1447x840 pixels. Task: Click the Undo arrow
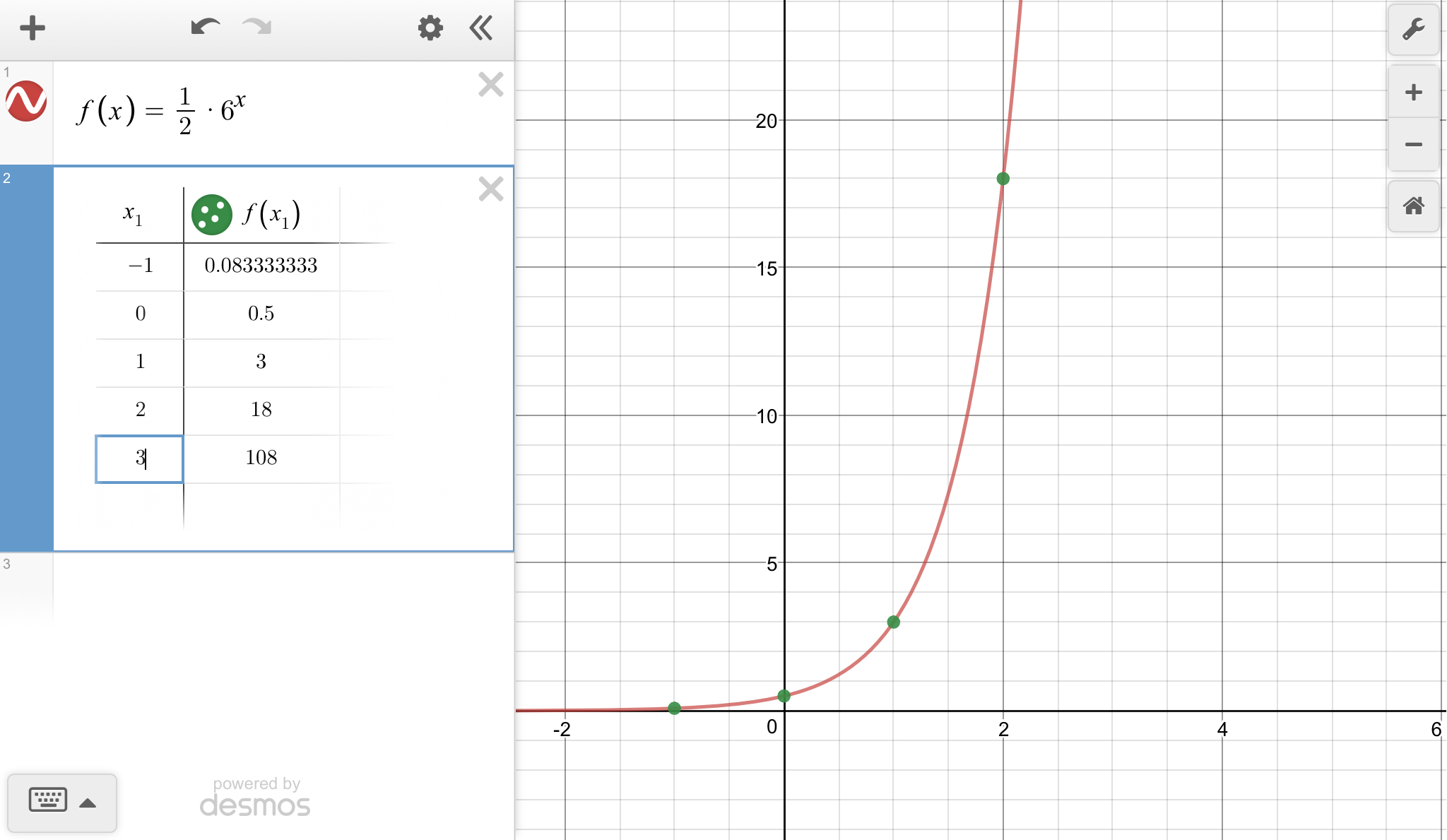click(205, 28)
